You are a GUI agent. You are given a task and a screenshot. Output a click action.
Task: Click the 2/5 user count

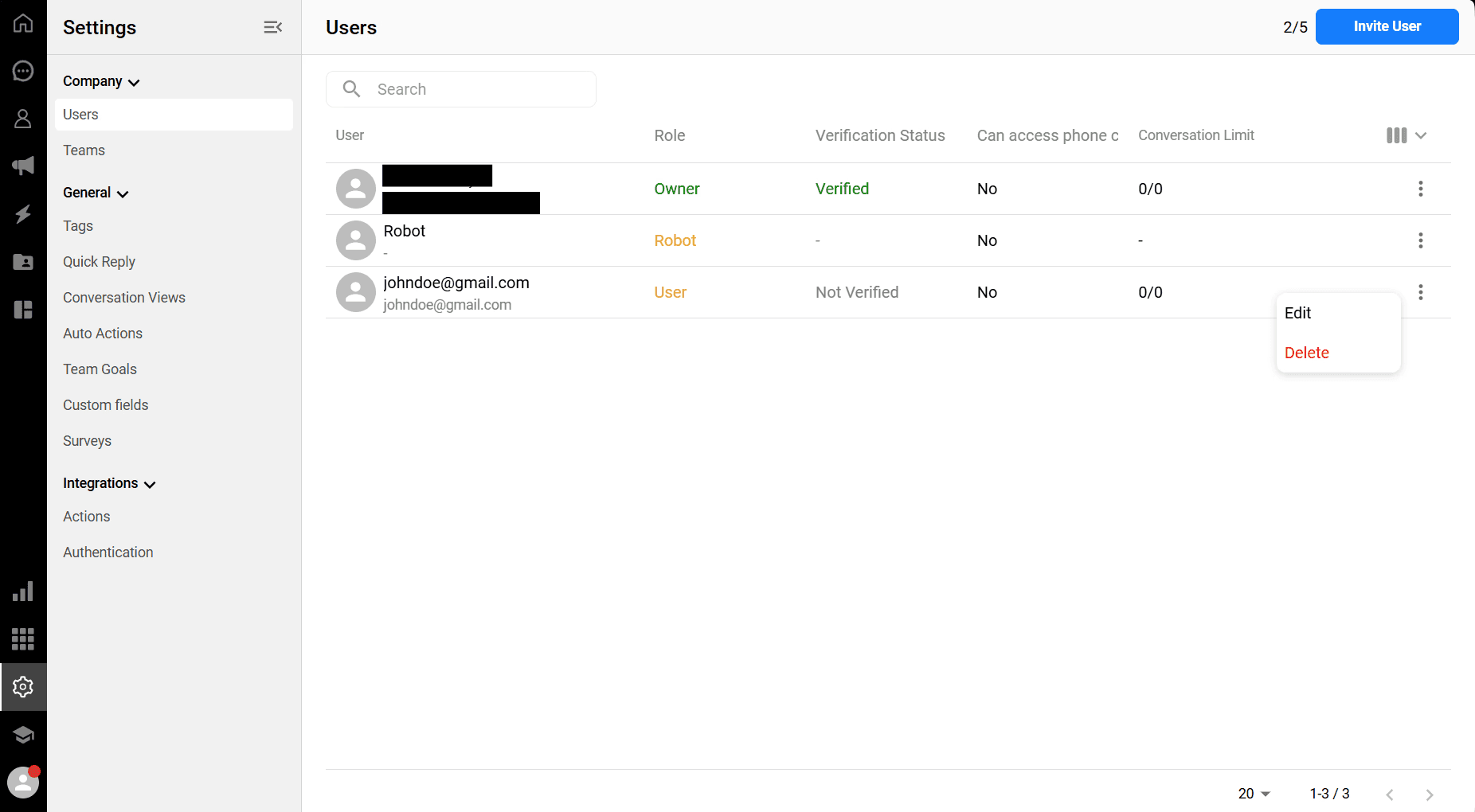pyautogui.click(x=1295, y=27)
